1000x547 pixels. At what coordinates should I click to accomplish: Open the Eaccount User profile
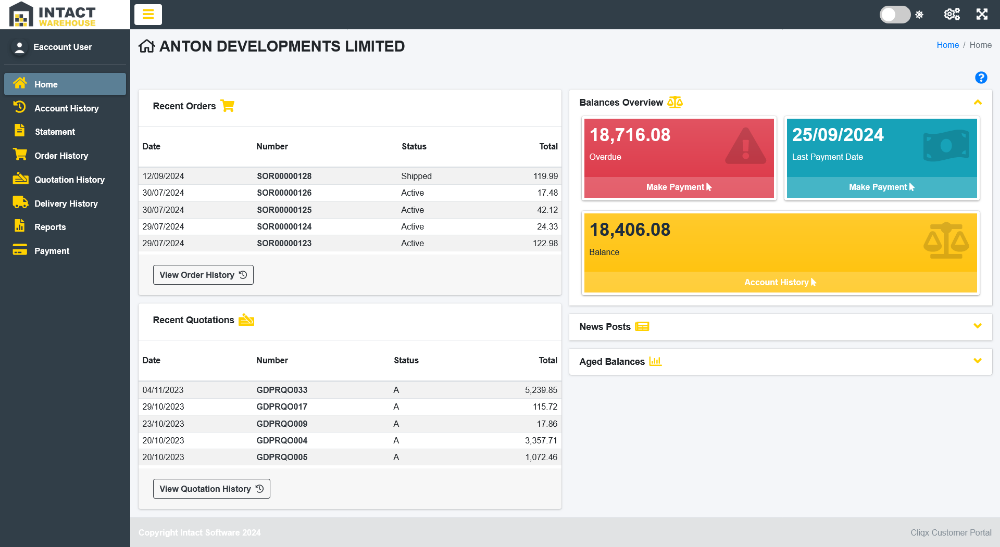click(x=62, y=47)
